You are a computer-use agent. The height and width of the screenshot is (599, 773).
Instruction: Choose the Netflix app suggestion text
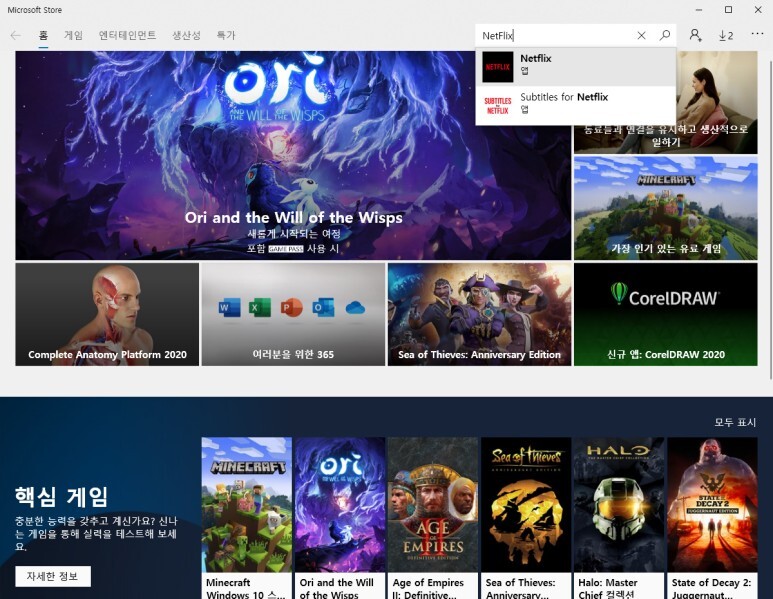536,58
